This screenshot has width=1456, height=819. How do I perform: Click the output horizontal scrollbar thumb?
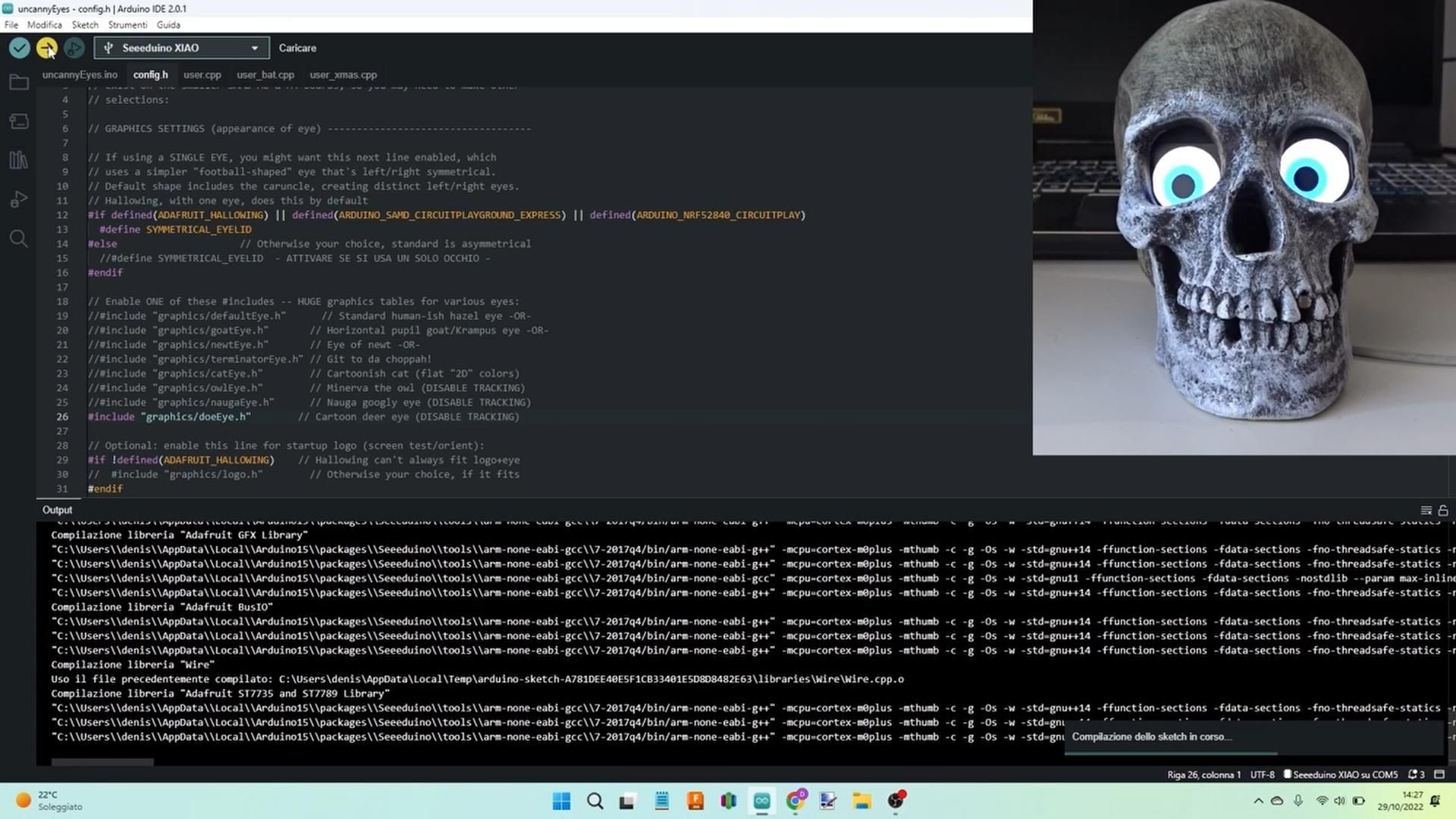102,762
